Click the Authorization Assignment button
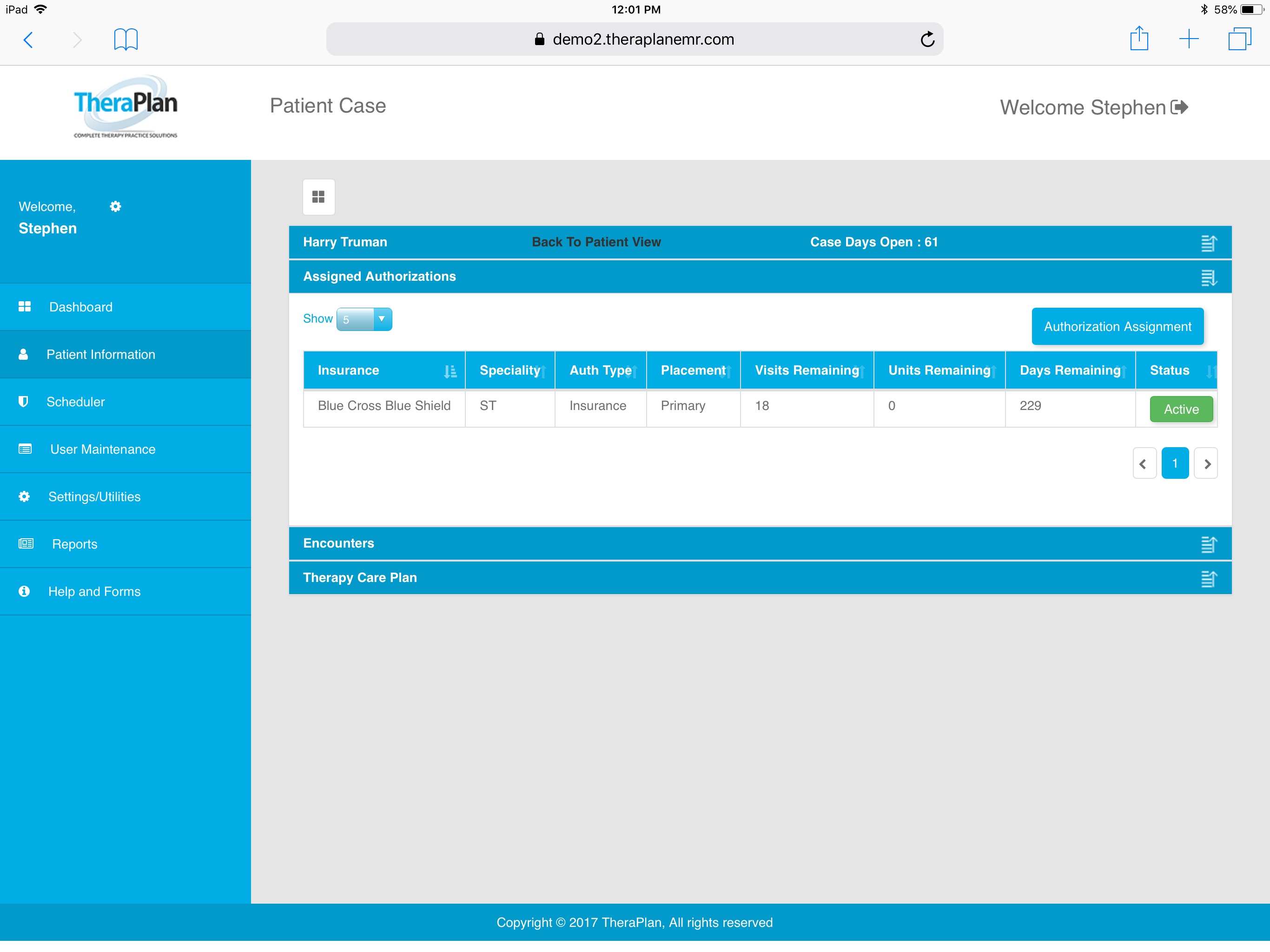1270x952 pixels. (x=1117, y=326)
